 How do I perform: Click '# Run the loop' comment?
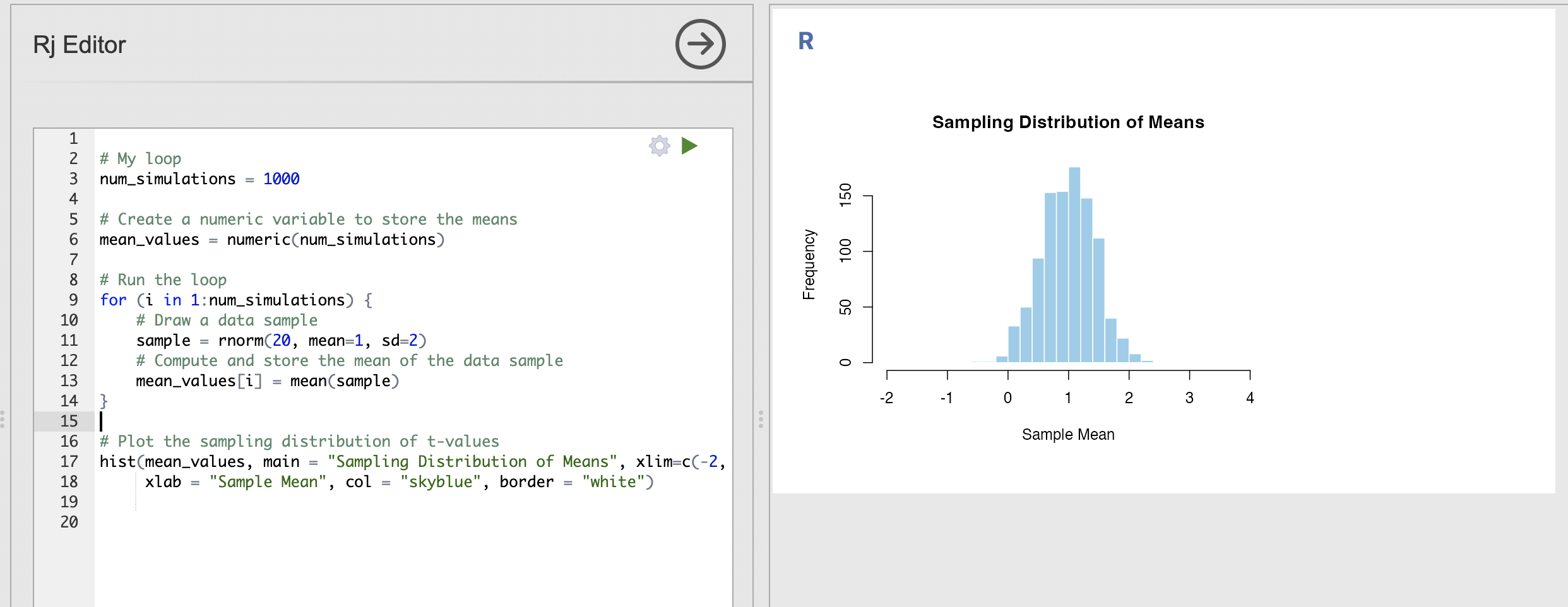pyautogui.click(x=163, y=280)
